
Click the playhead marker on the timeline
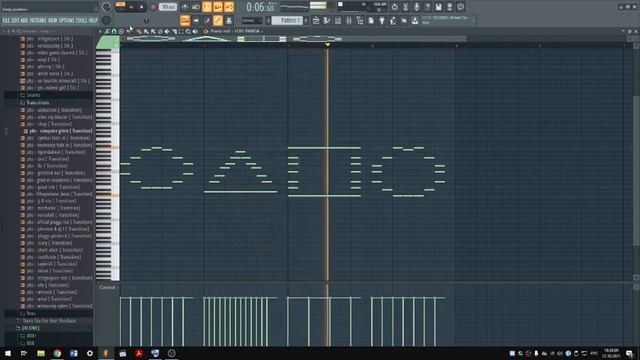(327, 45)
